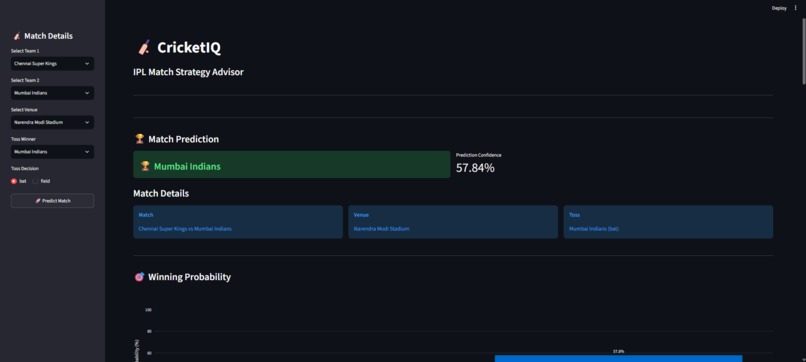
Task: Click the trophy icon beside Match Prediction
Action: (x=139, y=139)
